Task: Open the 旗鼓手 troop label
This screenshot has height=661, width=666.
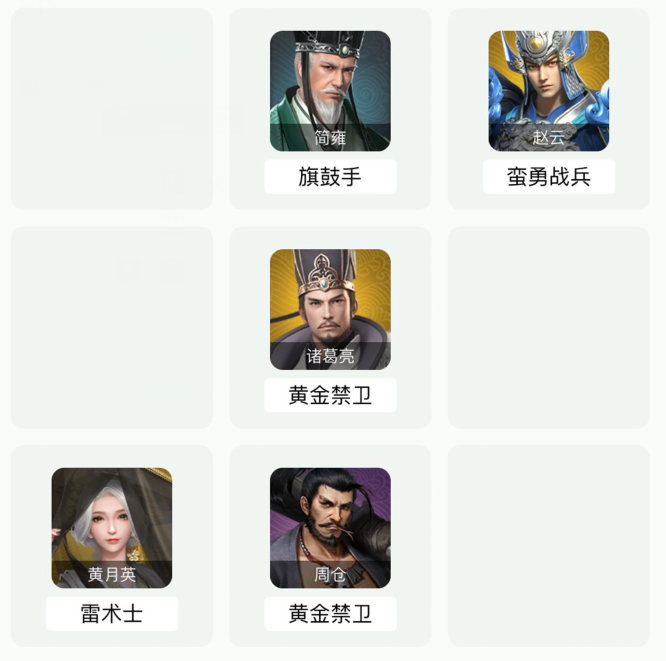Action: (x=330, y=177)
